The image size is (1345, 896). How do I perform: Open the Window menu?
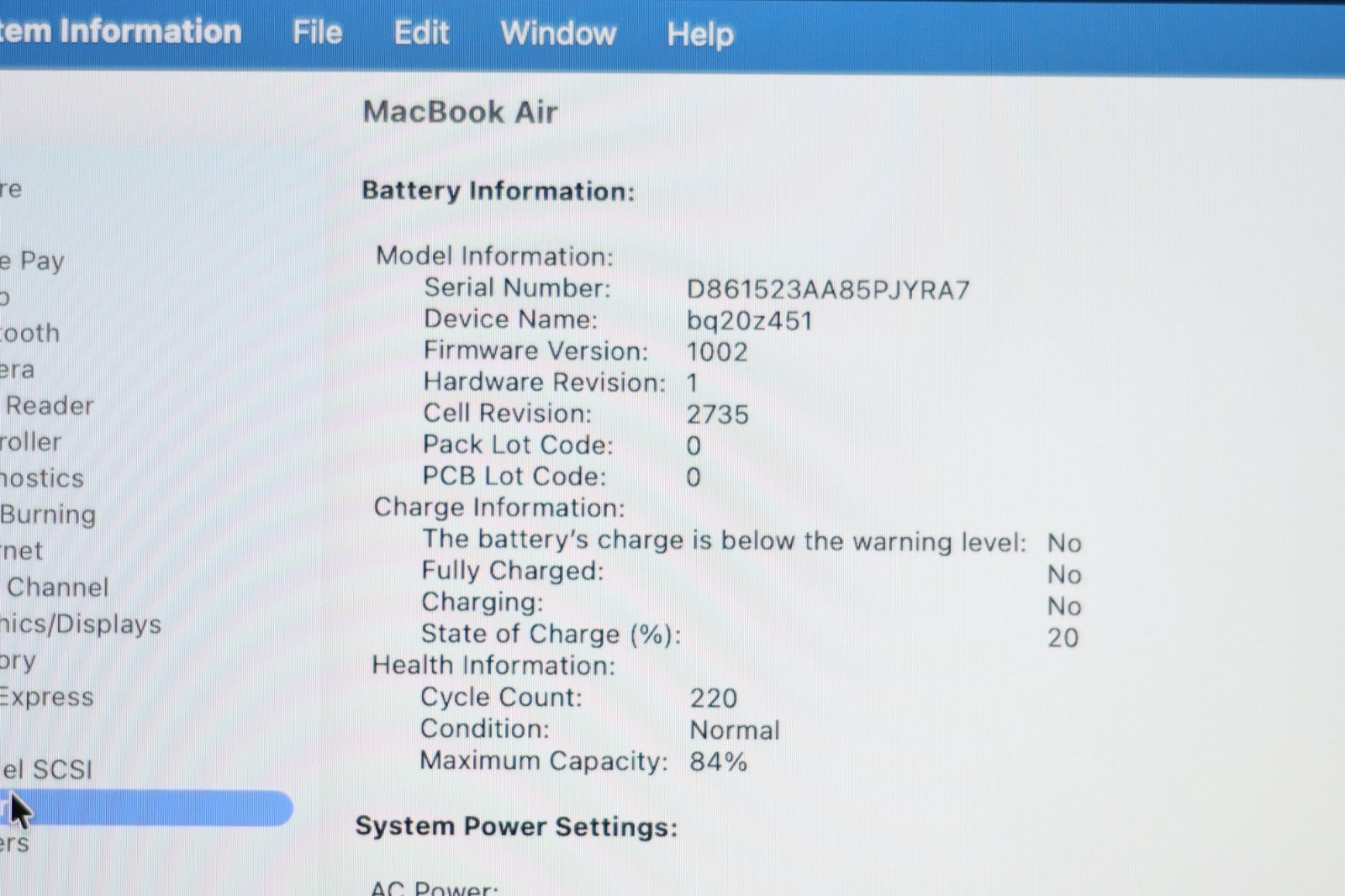coord(558,34)
